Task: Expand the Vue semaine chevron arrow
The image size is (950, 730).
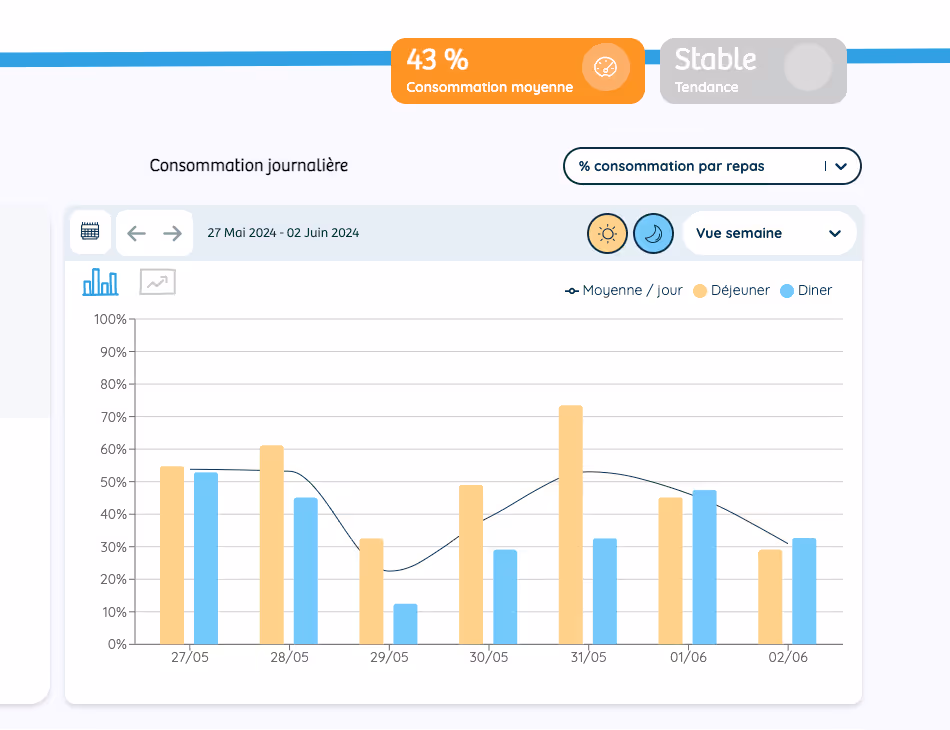Action: (835, 233)
